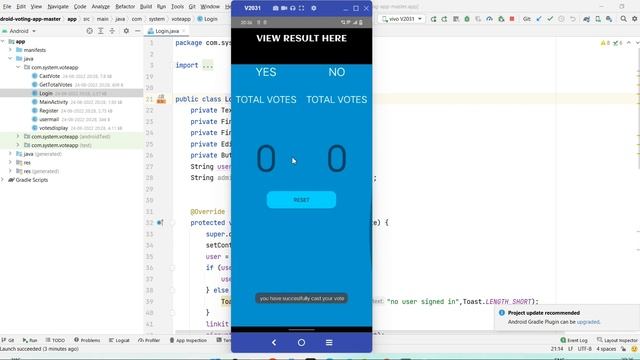Click the Expand All icon in Project panel
This screenshot has height=360, width=640.
tap(100, 31)
